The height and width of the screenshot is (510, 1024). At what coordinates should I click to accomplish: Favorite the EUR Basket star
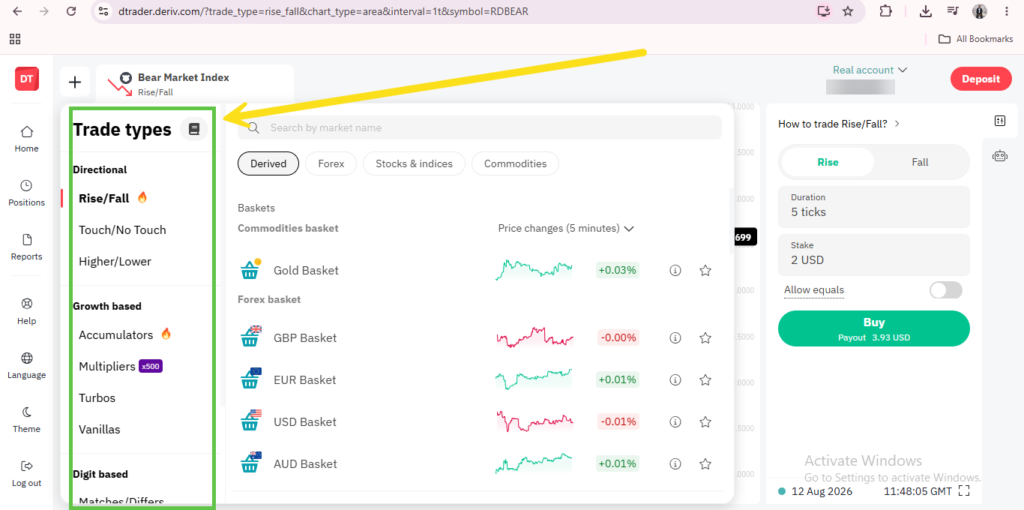tap(705, 379)
